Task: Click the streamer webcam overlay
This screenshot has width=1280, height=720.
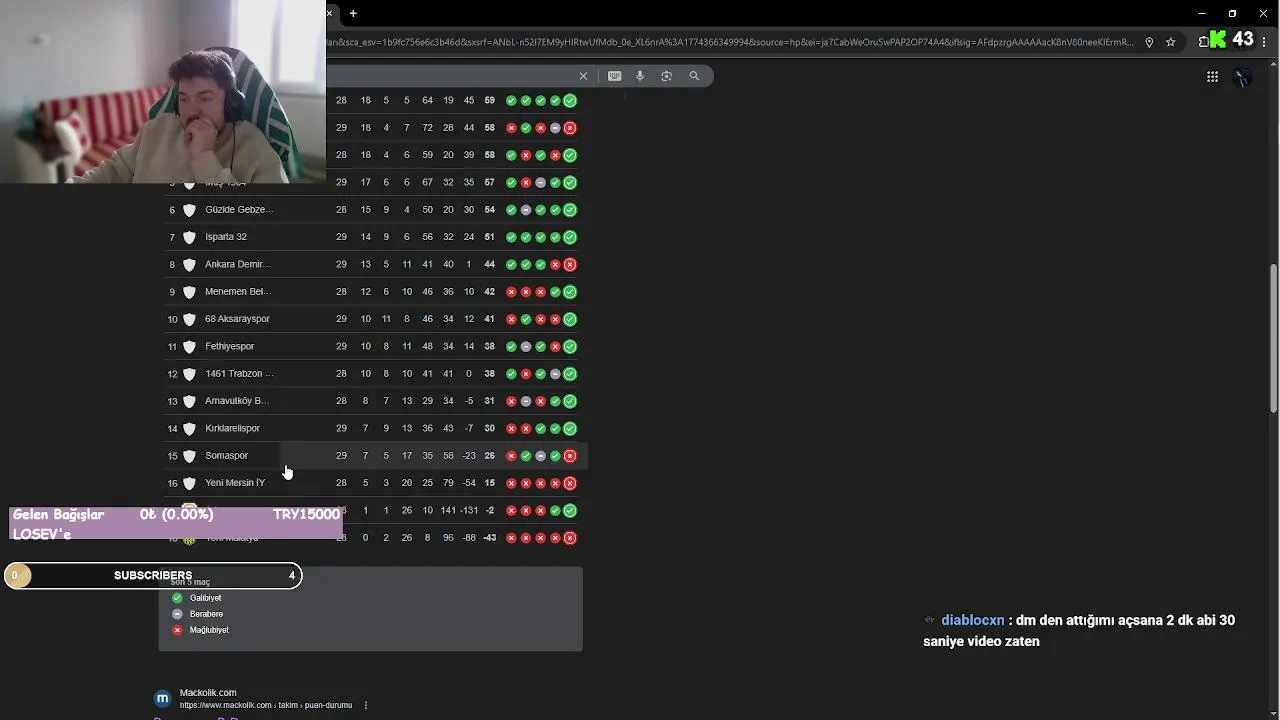Action: click(x=163, y=92)
